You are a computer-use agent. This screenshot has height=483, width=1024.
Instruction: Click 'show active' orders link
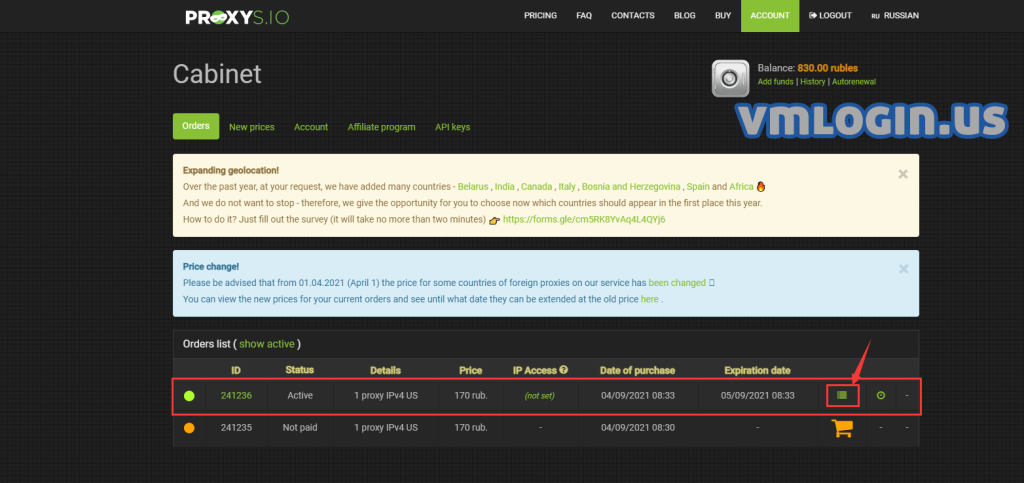[267, 344]
